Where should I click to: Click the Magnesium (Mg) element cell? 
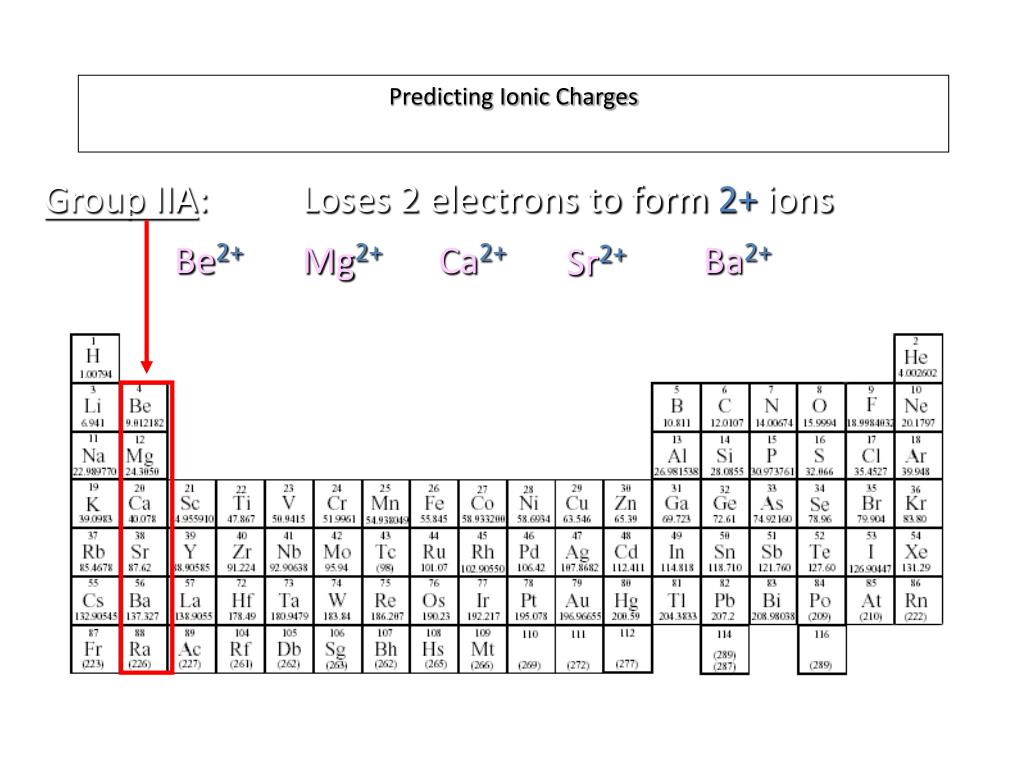tap(144, 455)
